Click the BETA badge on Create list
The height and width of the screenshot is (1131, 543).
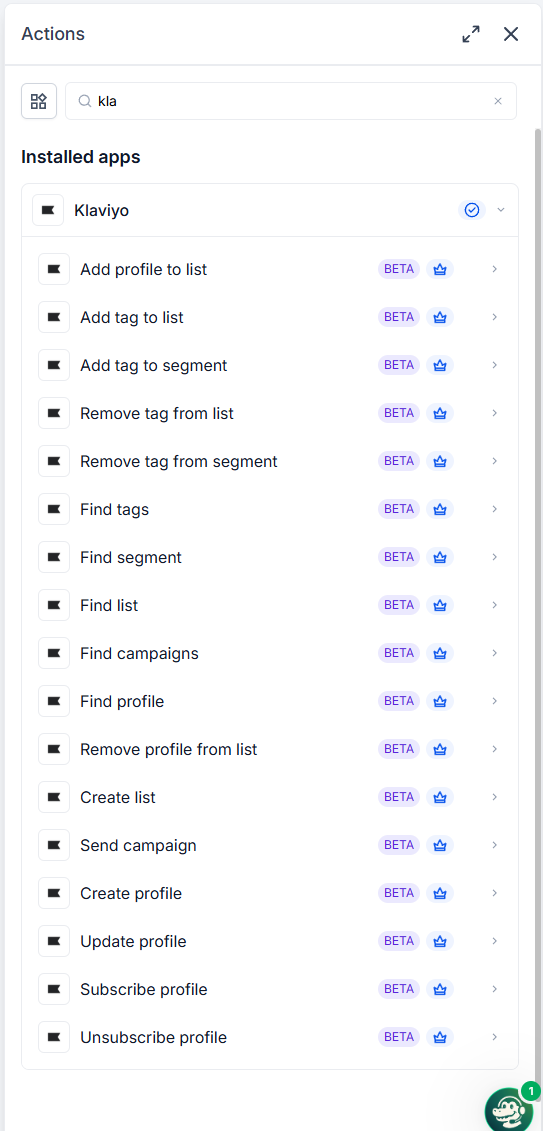tap(399, 797)
